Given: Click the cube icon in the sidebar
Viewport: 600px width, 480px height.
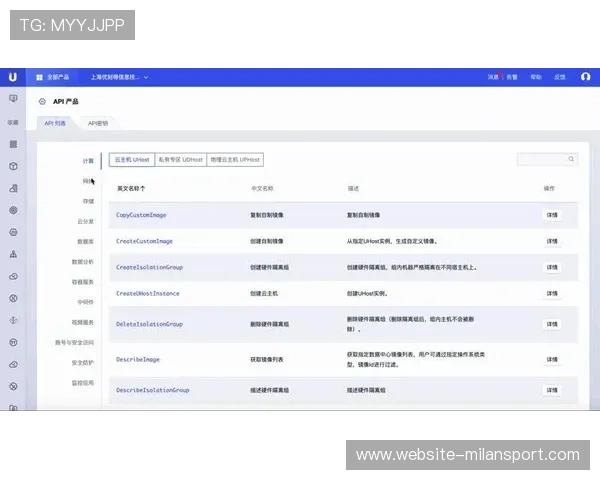Looking at the screenshot, I should (13, 166).
